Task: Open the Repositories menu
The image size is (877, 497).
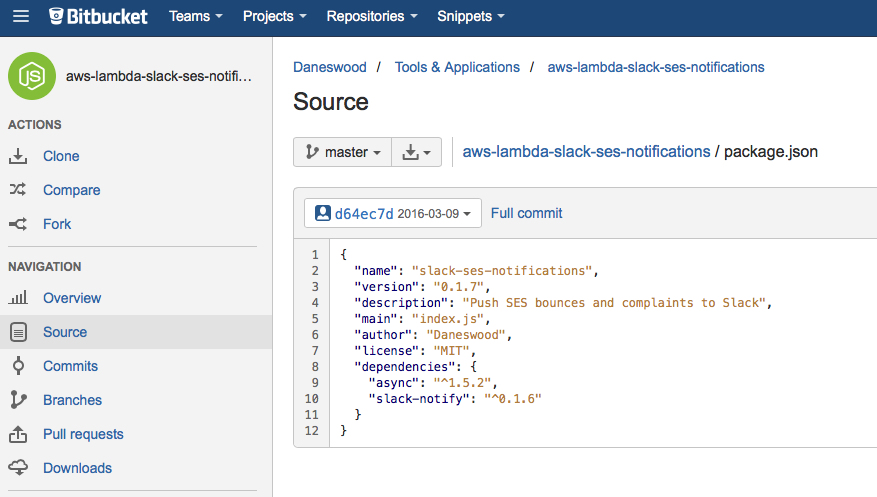Action: pos(371,16)
